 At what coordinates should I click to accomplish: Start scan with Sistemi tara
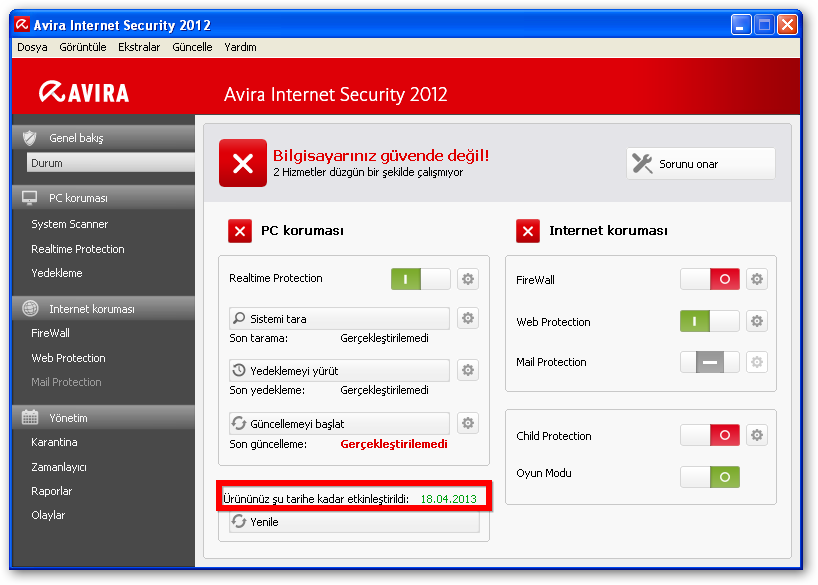339,318
